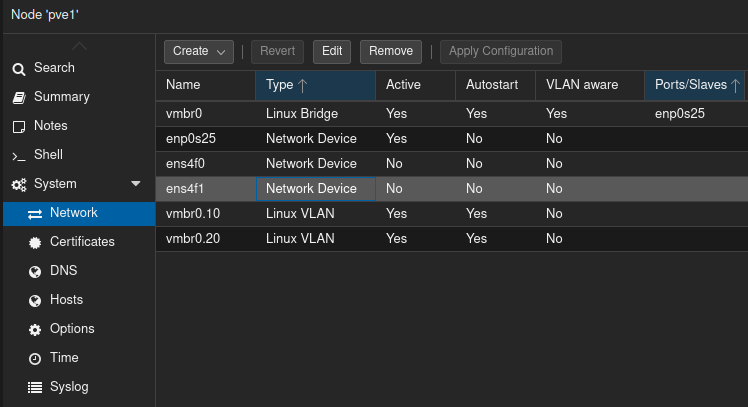This screenshot has width=748, height=407.
Task: Click the Syslog list icon
Action: click(x=35, y=388)
